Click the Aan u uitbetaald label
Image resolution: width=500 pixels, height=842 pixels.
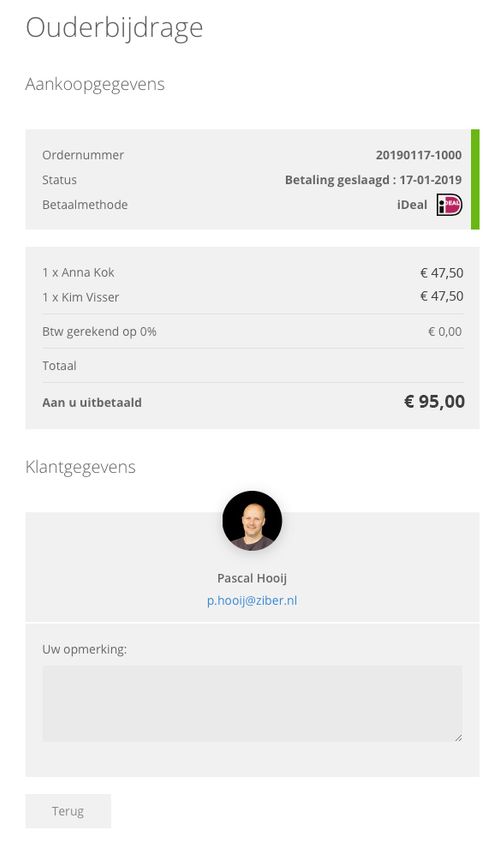click(x=92, y=403)
